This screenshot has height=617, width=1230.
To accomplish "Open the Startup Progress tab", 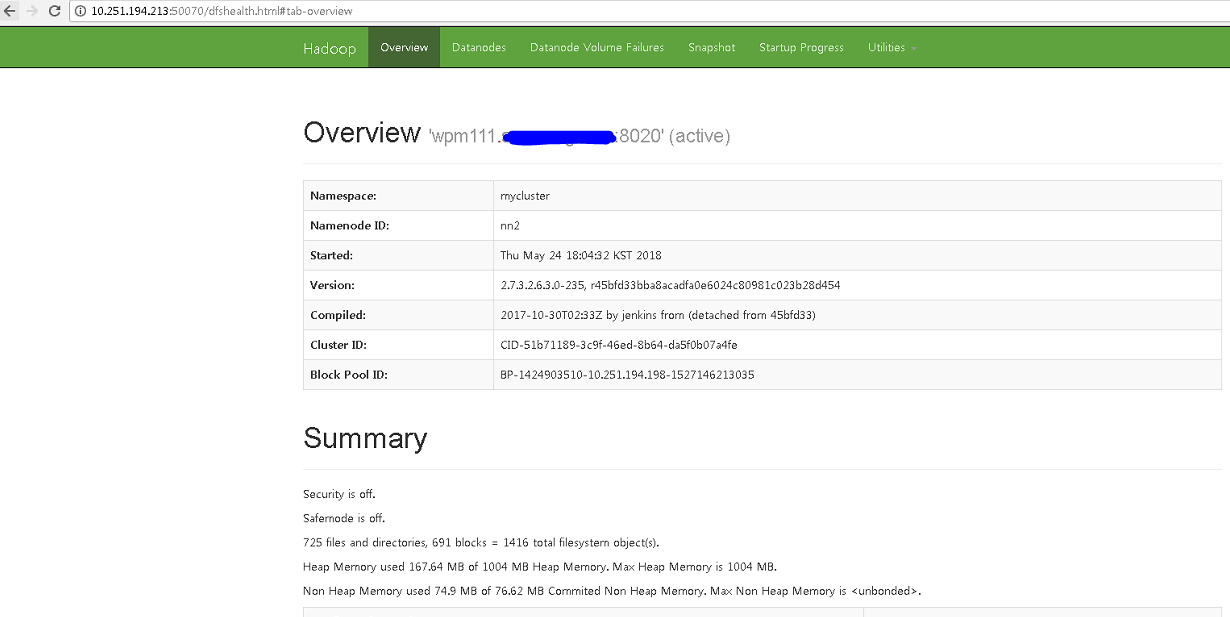I will coord(801,47).
